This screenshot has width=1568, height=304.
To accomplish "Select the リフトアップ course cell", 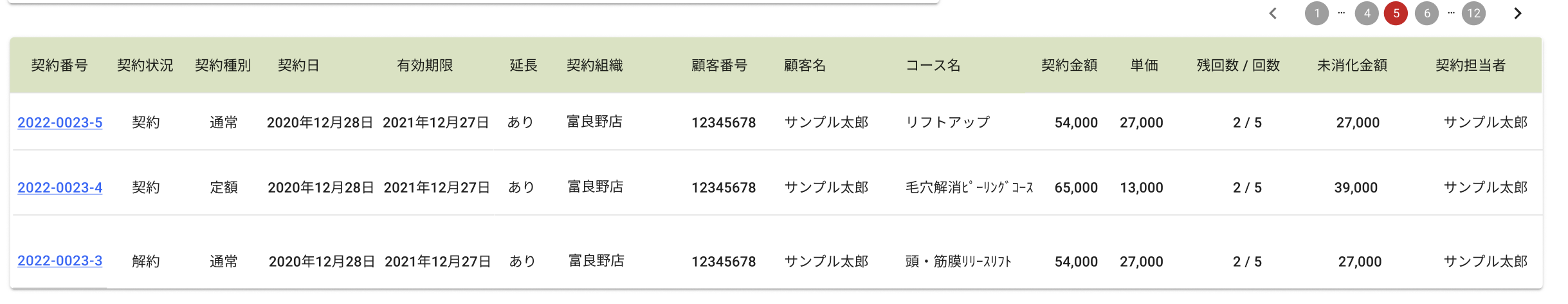I will click(947, 122).
